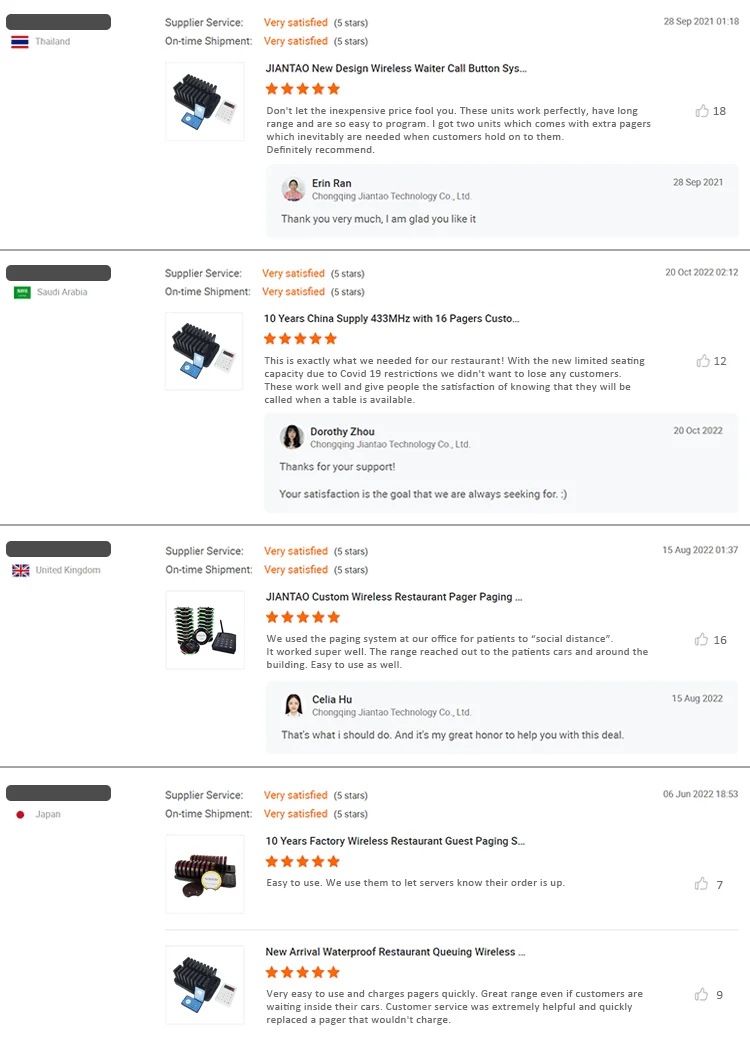Click Erin Ran's avatar photo
The height and width of the screenshot is (1048, 750).
[293, 189]
